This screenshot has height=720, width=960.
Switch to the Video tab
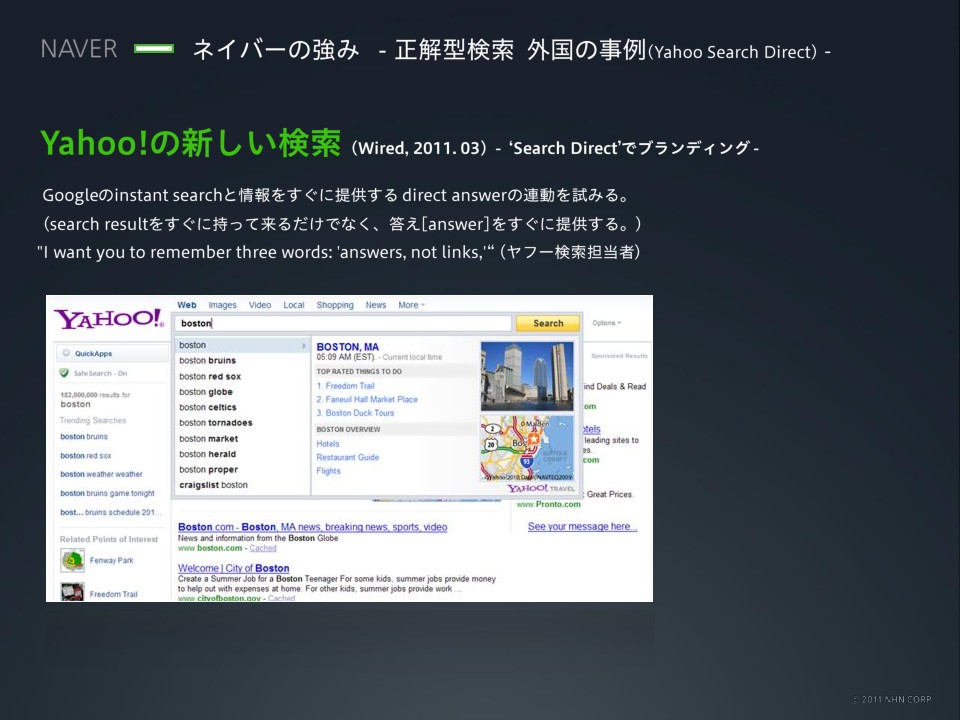[260, 305]
